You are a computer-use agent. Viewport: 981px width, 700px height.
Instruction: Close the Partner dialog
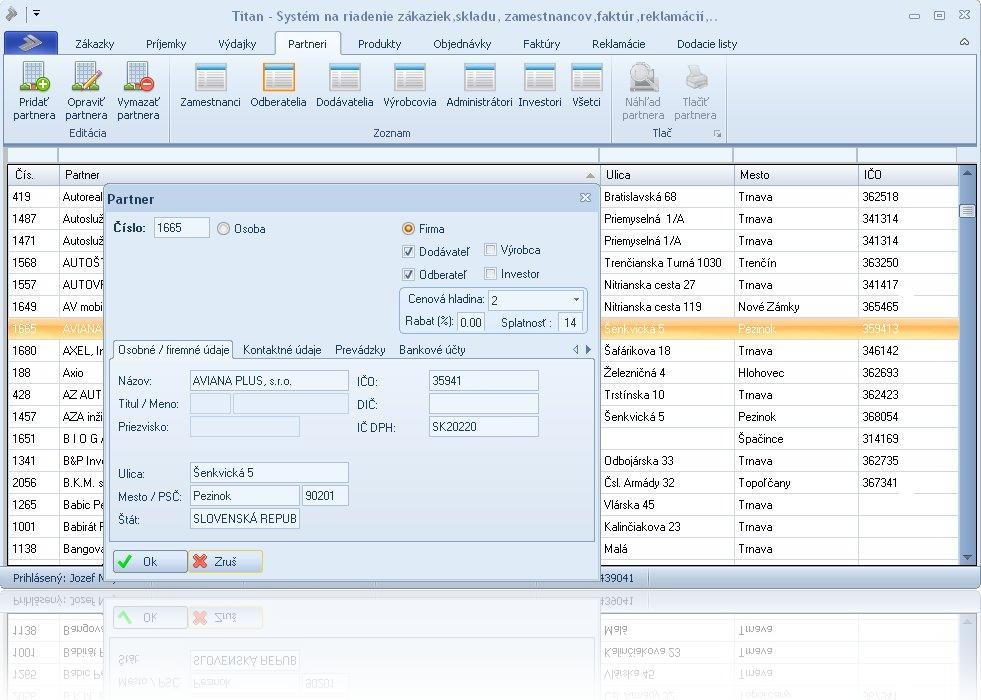[x=585, y=198]
